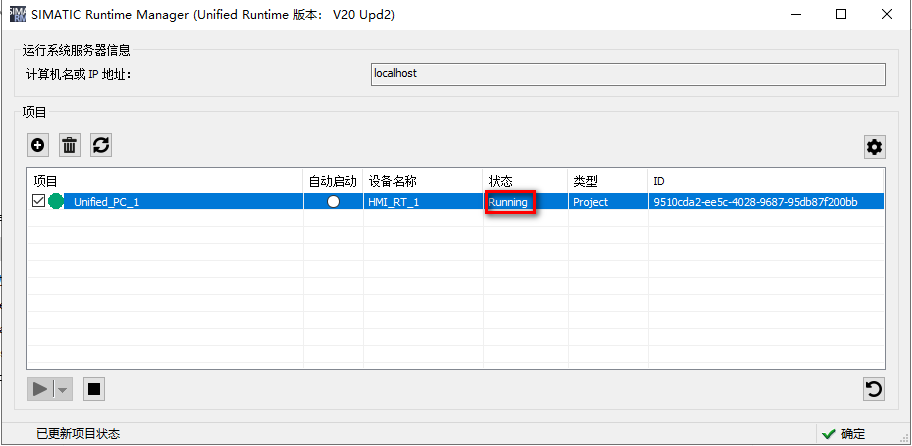Viewport: 912px width, 446px height.
Task: Expand the dropdown arrow beside the play button
Action: 63,389
